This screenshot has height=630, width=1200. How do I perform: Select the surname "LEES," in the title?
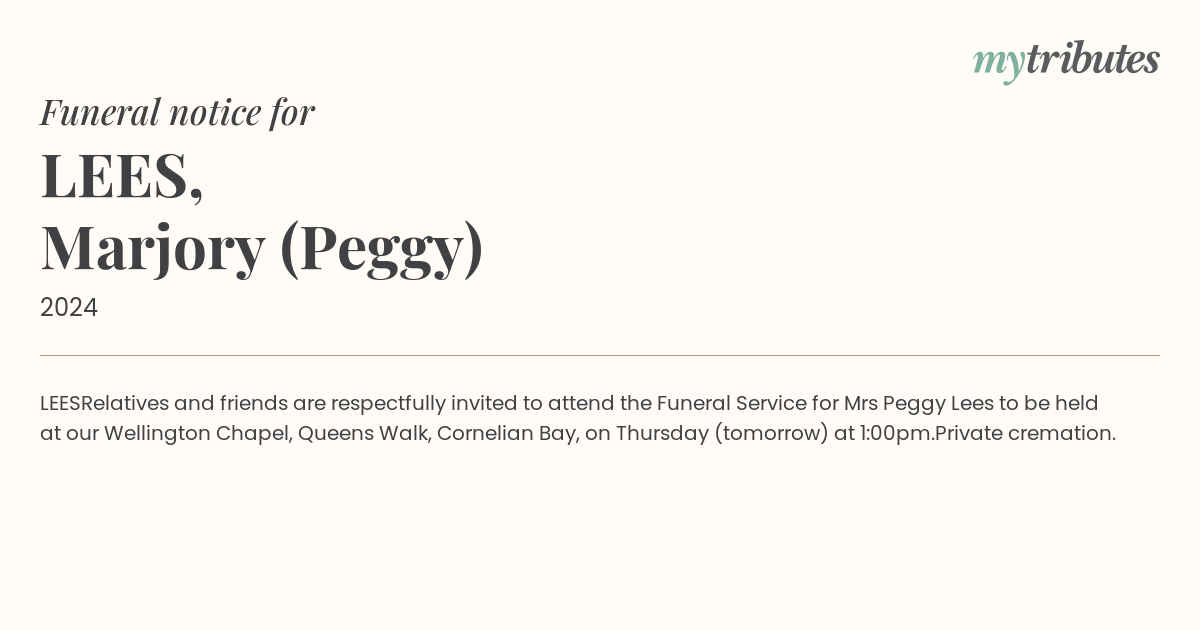tap(122, 175)
